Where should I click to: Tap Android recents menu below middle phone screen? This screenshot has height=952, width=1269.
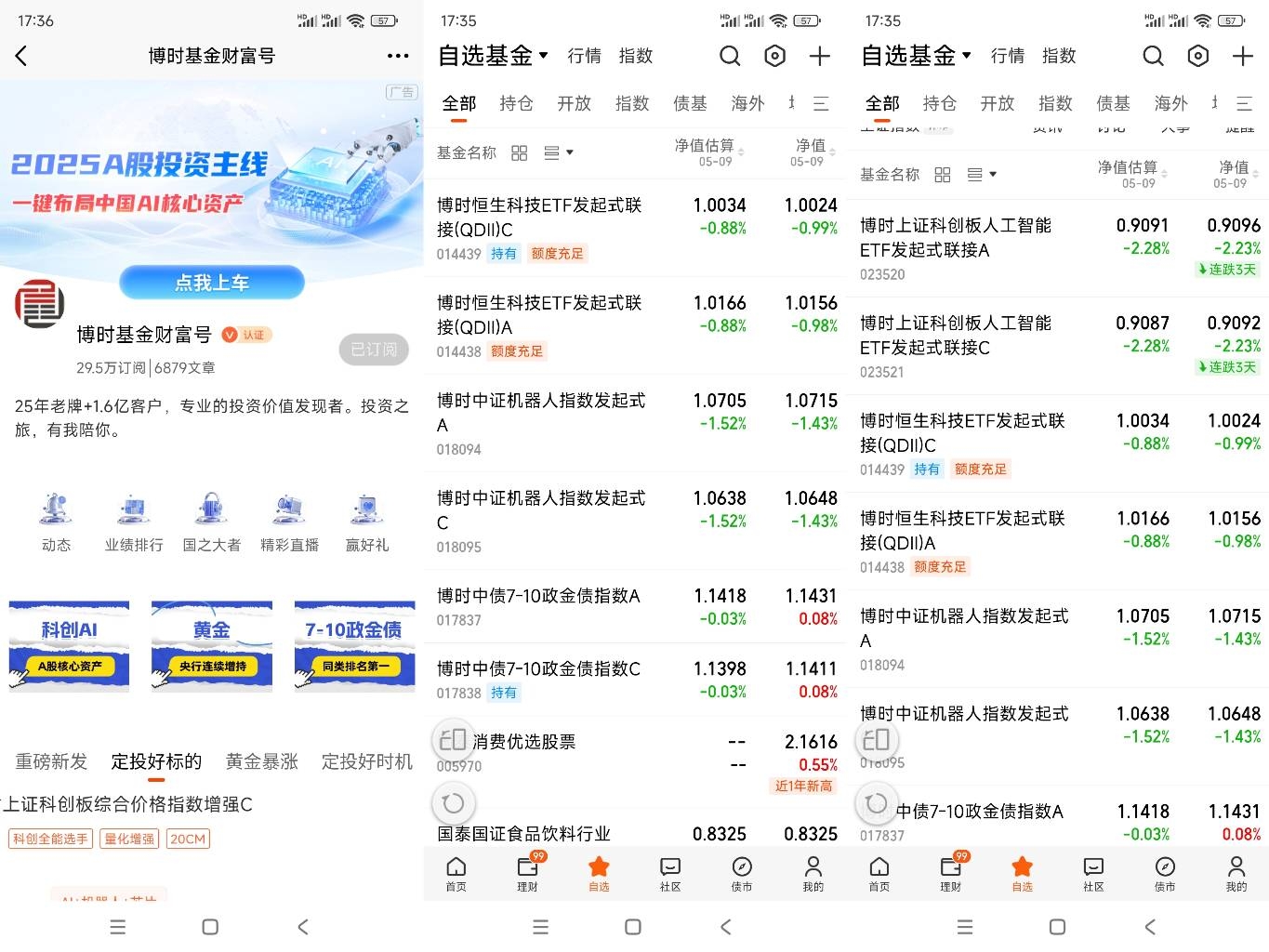click(x=540, y=927)
